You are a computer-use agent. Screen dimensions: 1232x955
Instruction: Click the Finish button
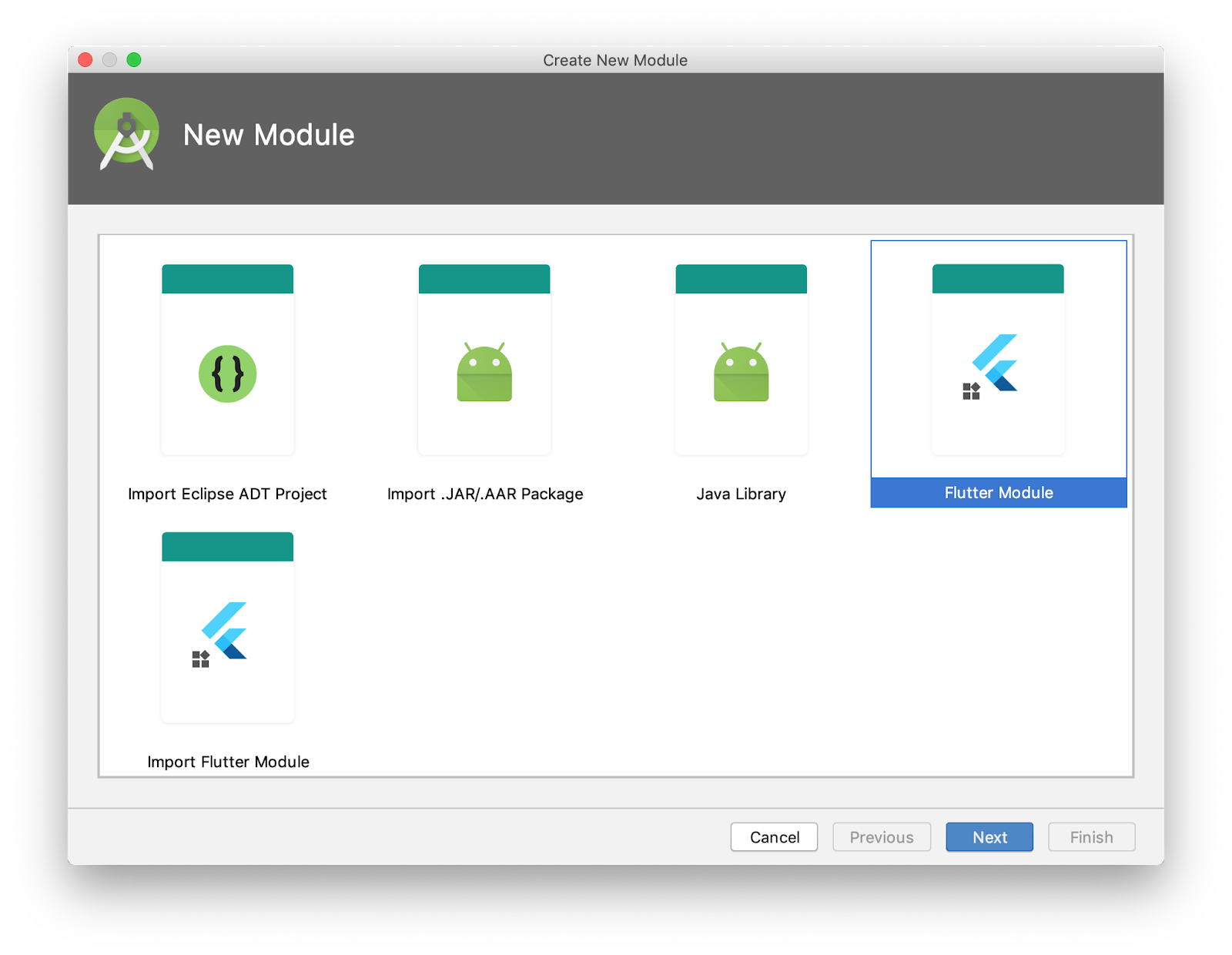click(x=1091, y=837)
